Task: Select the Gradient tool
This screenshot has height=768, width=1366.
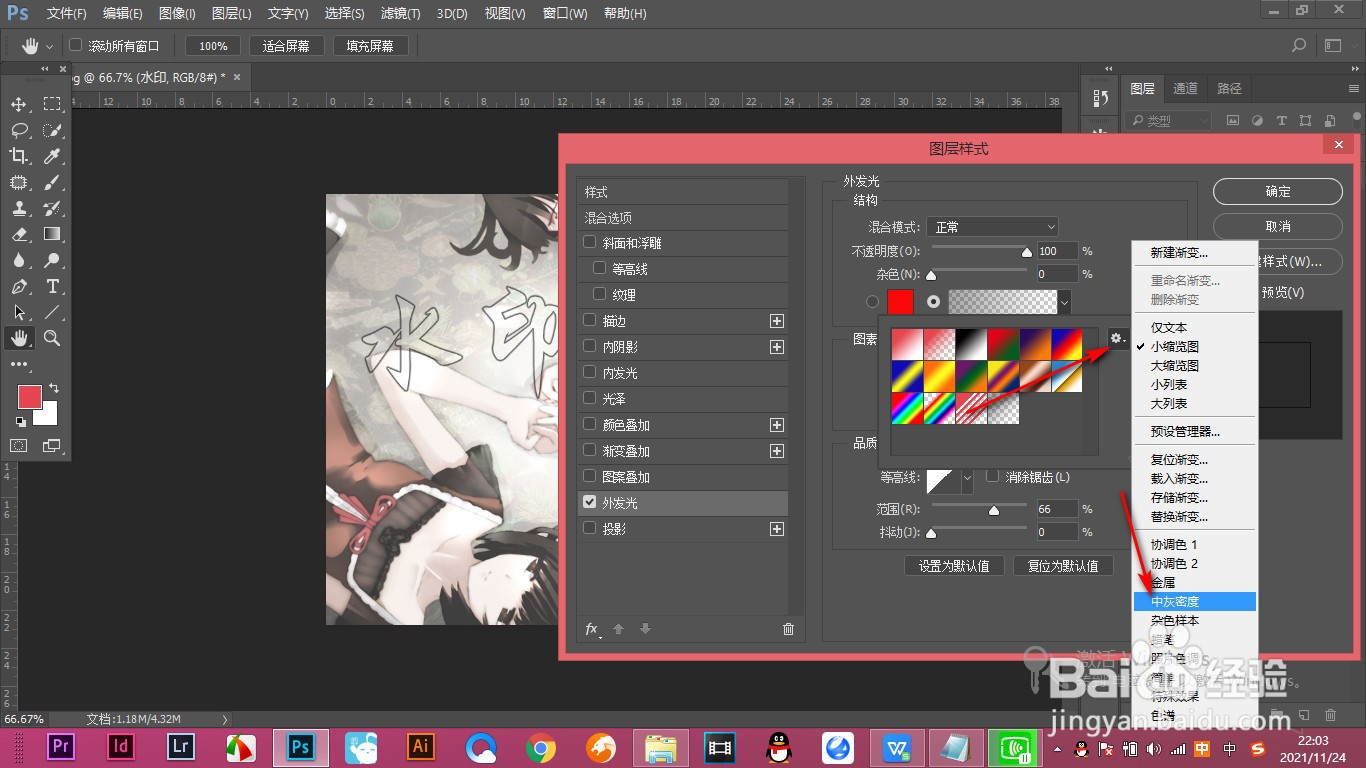Action: click(52, 234)
